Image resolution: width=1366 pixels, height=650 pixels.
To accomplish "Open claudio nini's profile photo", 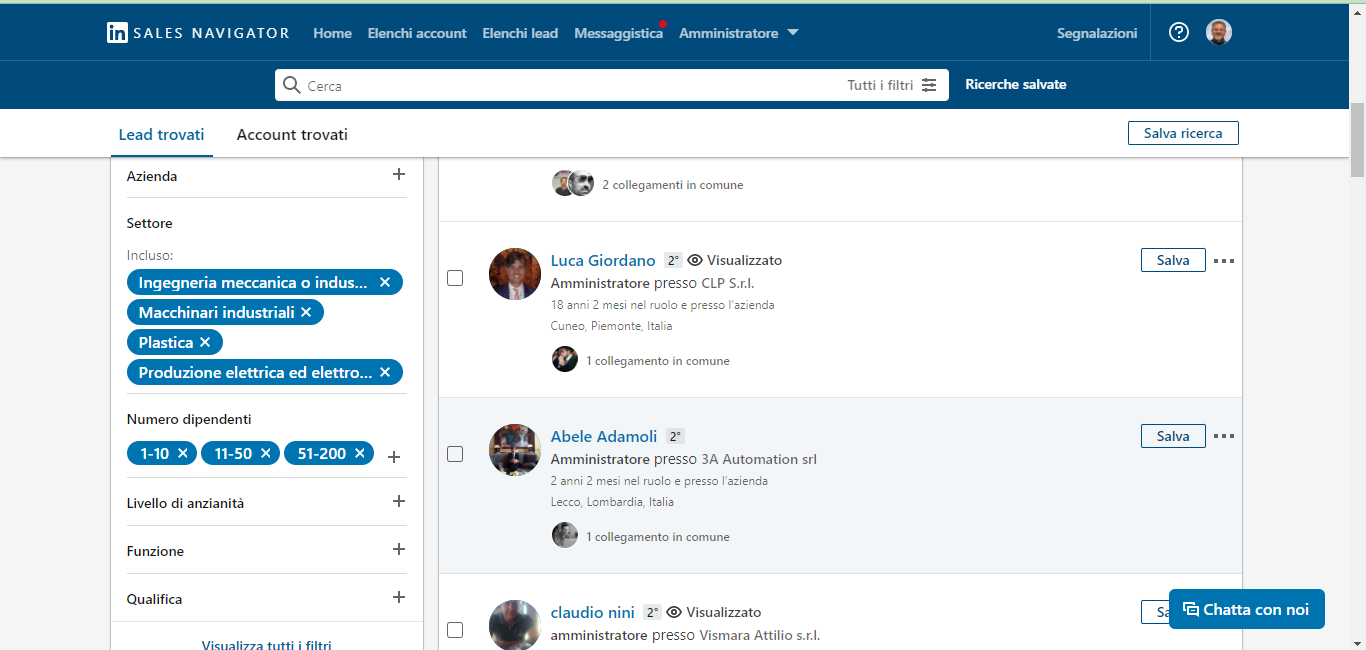I will coord(515,625).
